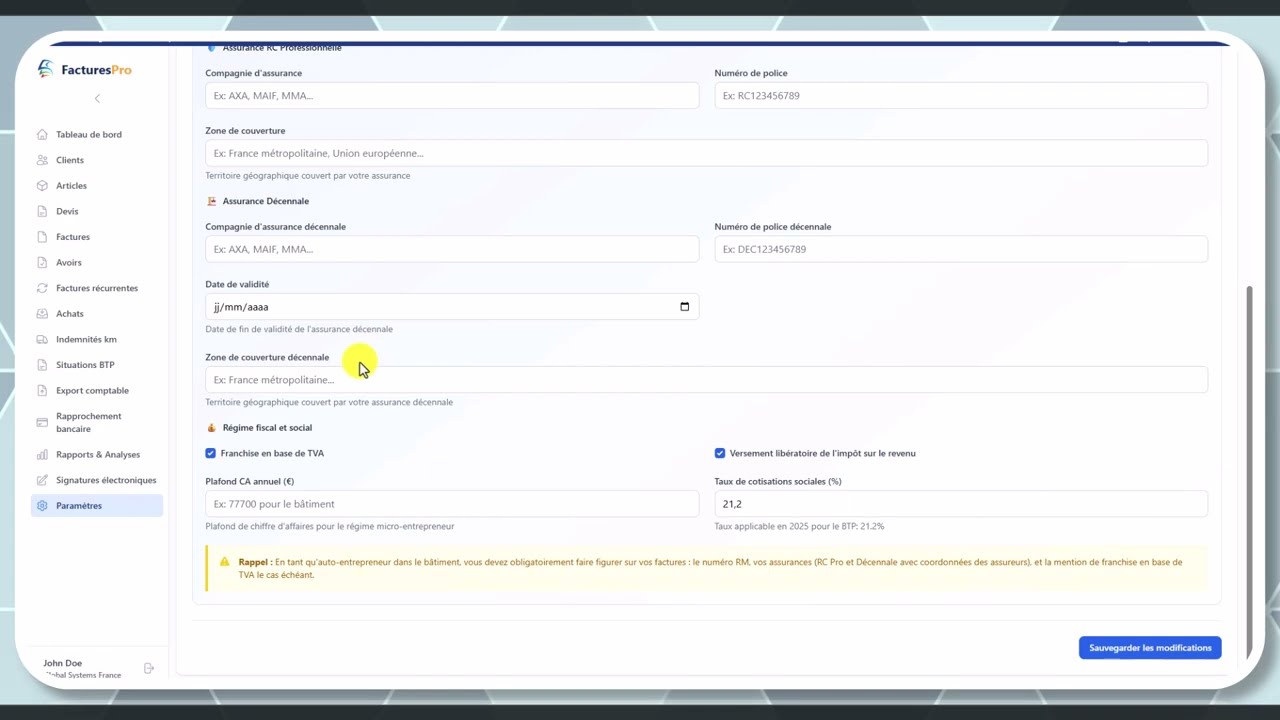Screen dimensions: 1280x720
Task: Focus the Numéro de police field
Action: point(961,96)
